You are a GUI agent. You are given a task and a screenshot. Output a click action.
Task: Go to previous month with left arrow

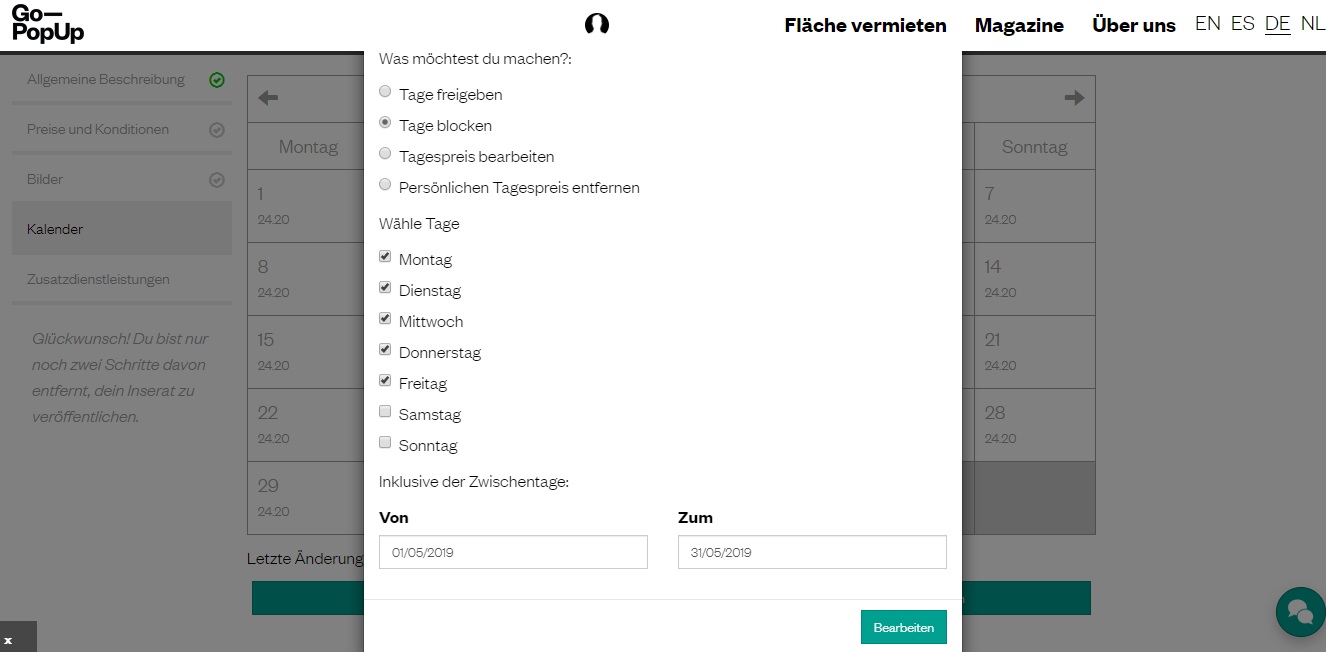pyautogui.click(x=268, y=98)
